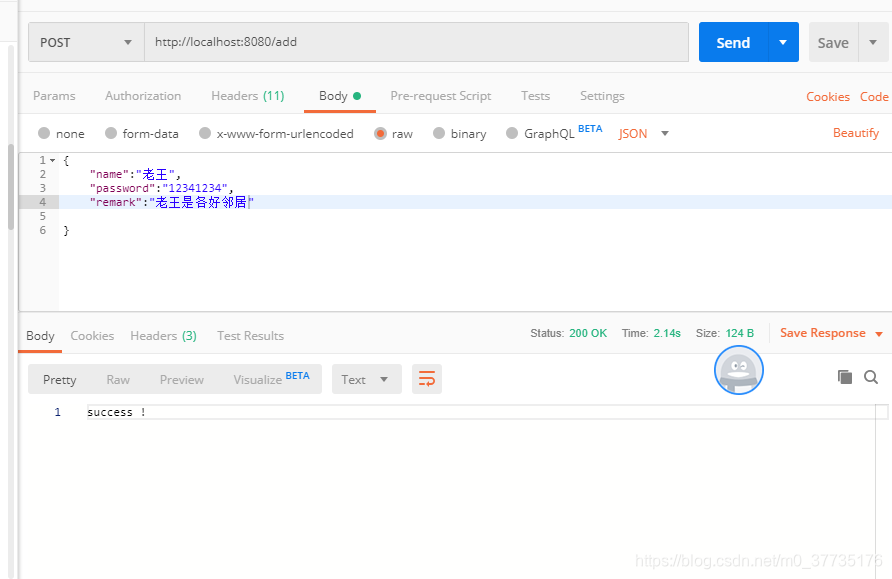Click the 124 B size value
The width and height of the screenshot is (892, 579).
tap(740, 333)
